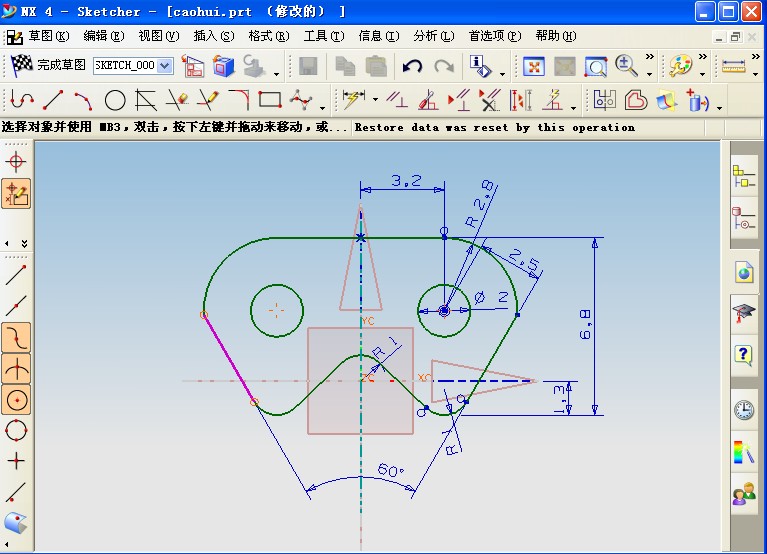The height and width of the screenshot is (554, 767).
Task: Click the Offset Curve icon
Action: (x=635, y=100)
